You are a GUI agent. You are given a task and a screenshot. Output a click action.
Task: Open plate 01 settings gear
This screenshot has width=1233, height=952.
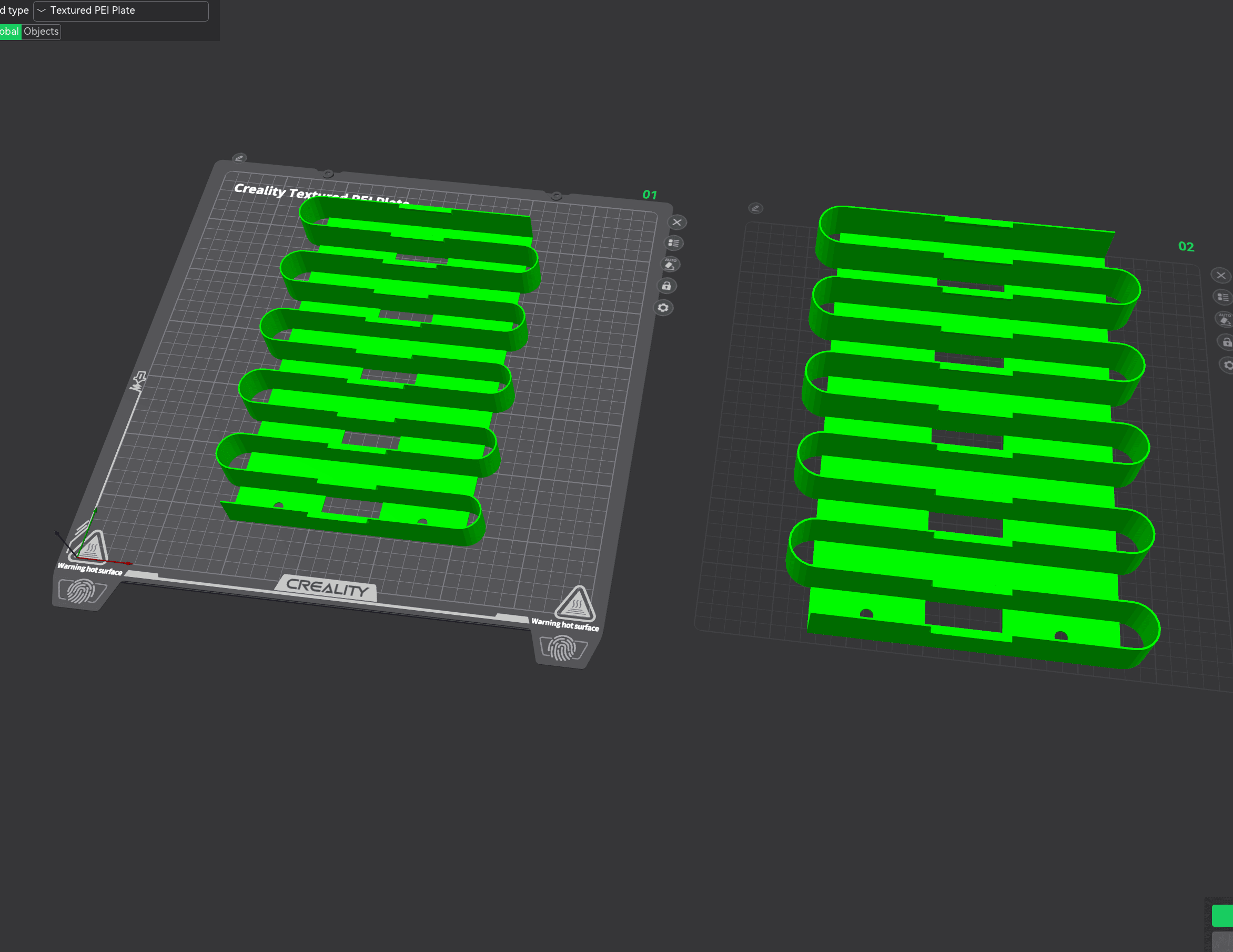pyautogui.click(x=663, y=308)
